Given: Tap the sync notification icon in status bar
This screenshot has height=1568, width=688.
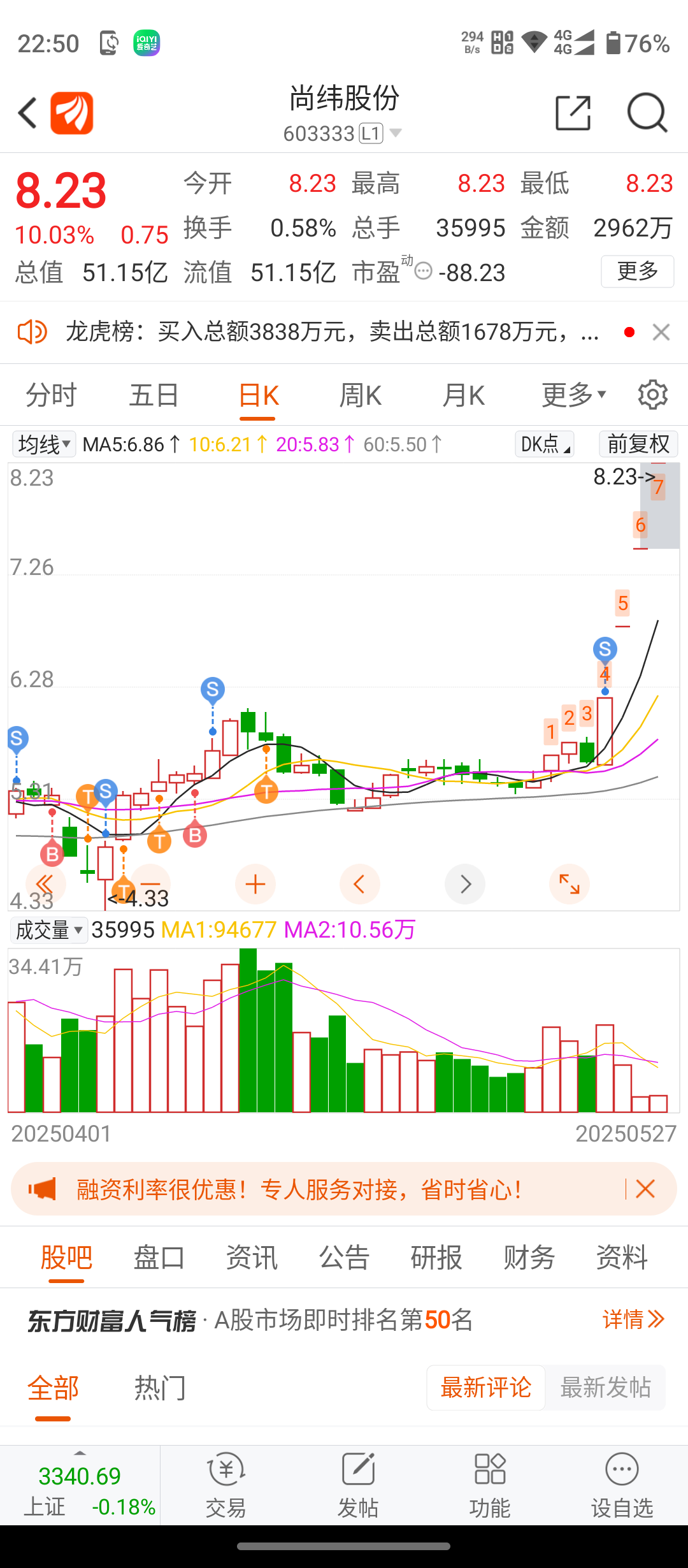Looking at the screenshot, I should [x=109, y=43].
